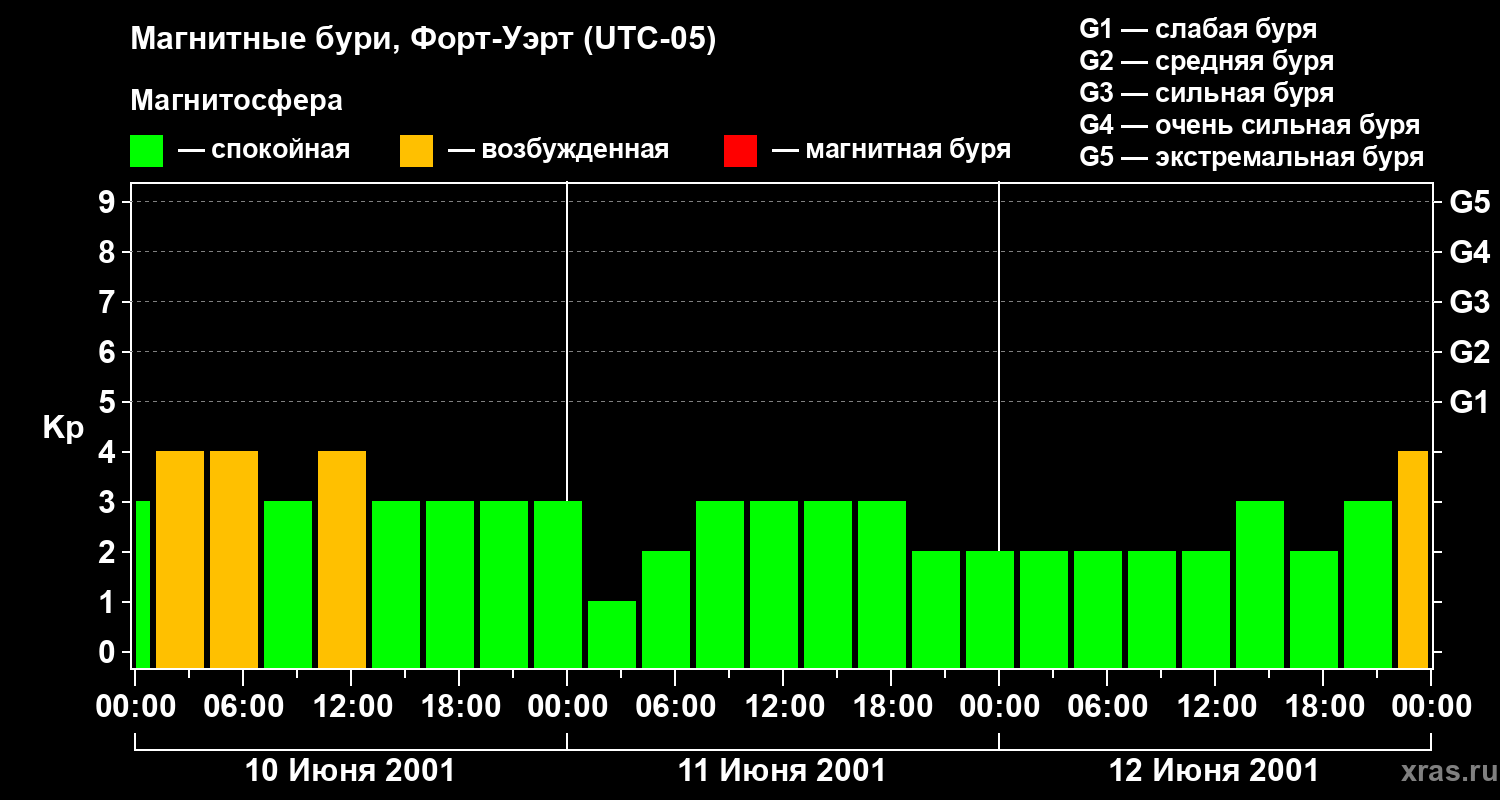This screenshot has height=800, width=1500.
Task: Click the '06:00' time label of 10 June
Action: (244, 706)
